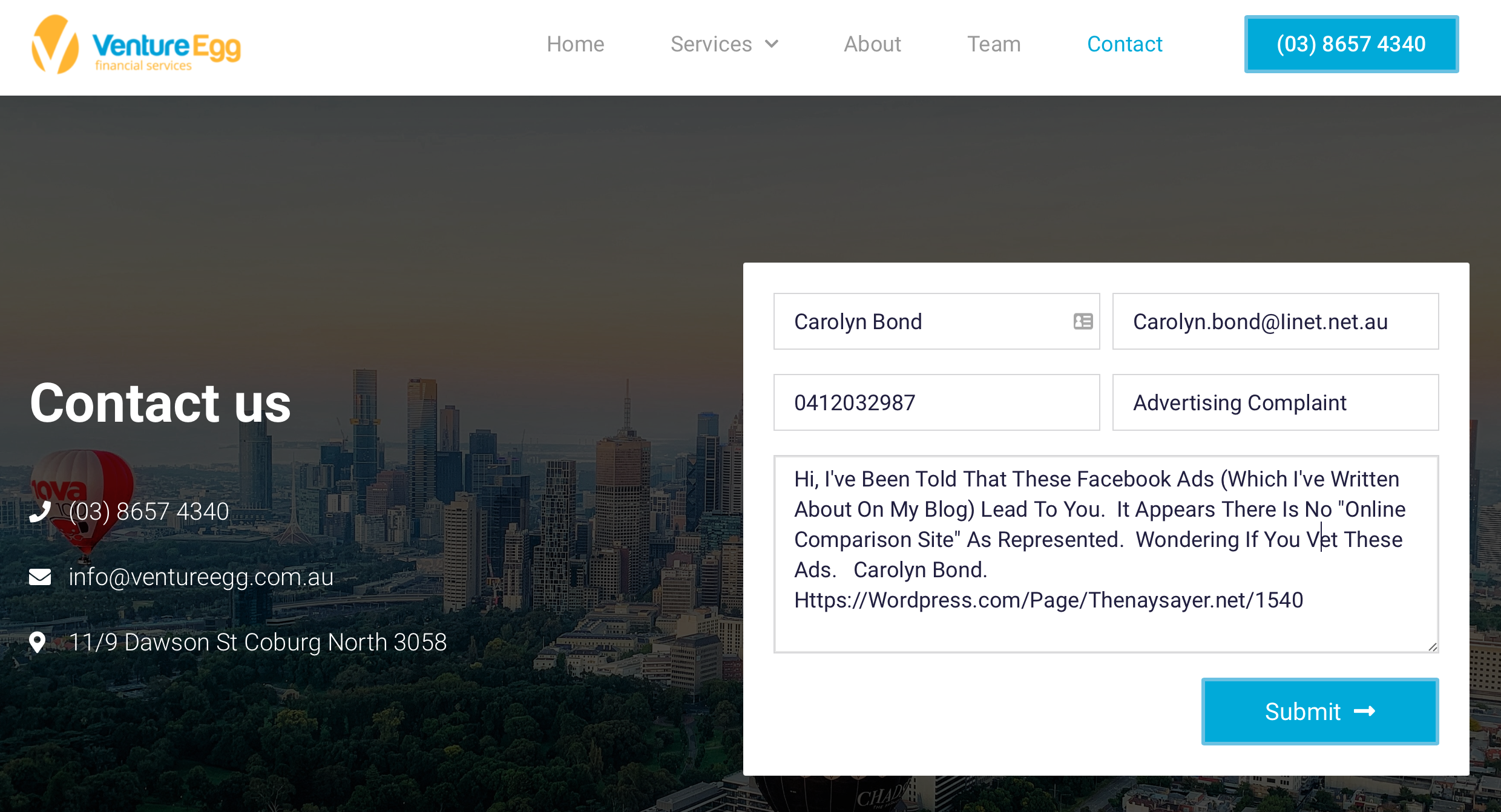Click the contact card autofill icon

coord(1083,321)
